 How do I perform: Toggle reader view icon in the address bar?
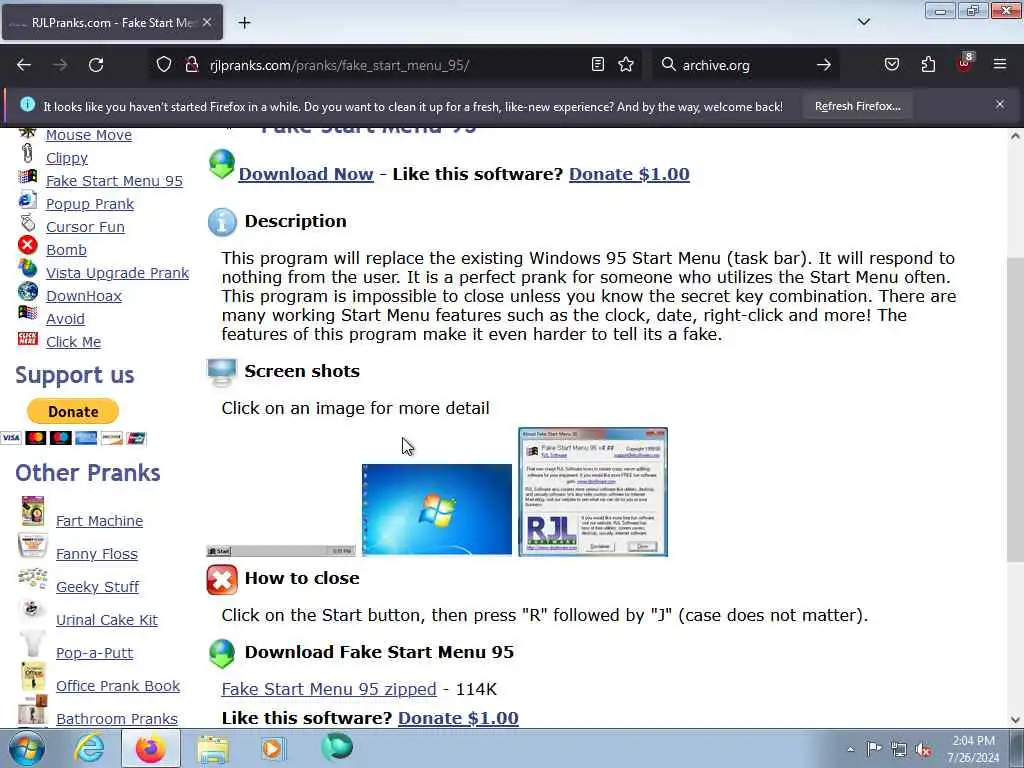pos(598,65)
